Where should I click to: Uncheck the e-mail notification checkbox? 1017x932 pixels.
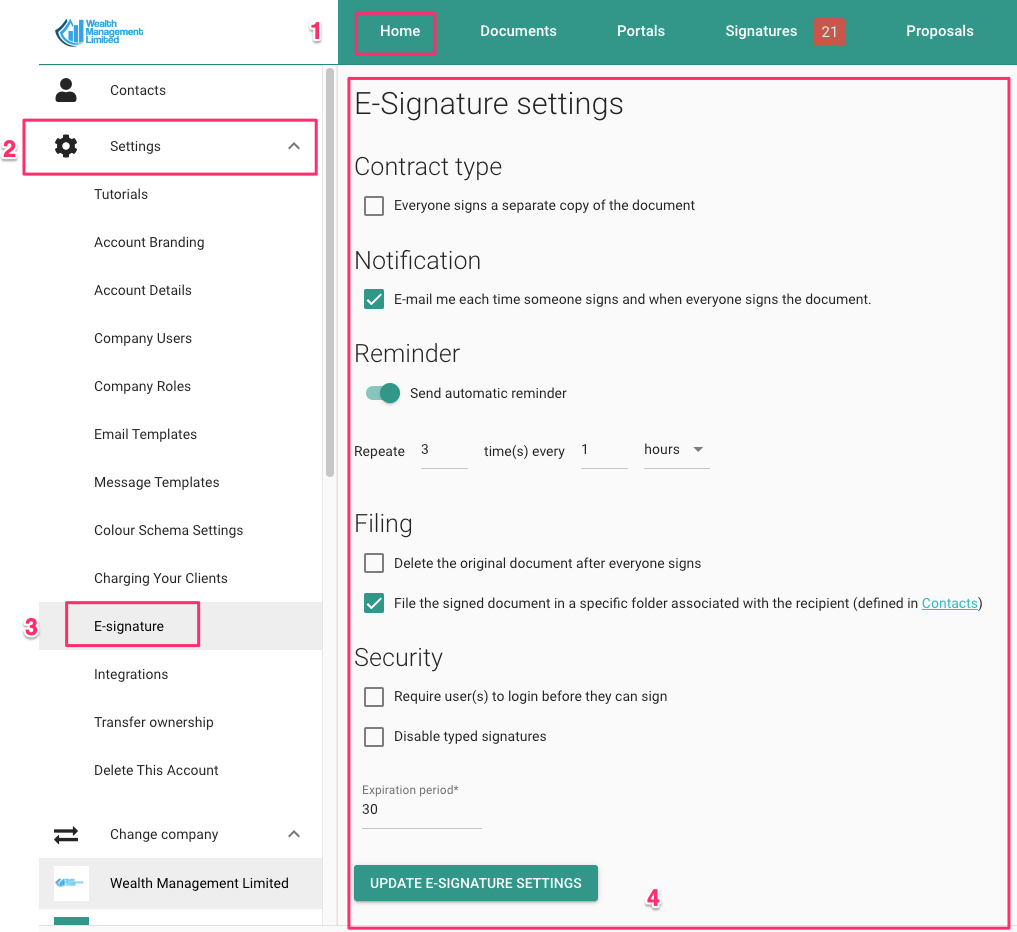(x=374, y=299)
